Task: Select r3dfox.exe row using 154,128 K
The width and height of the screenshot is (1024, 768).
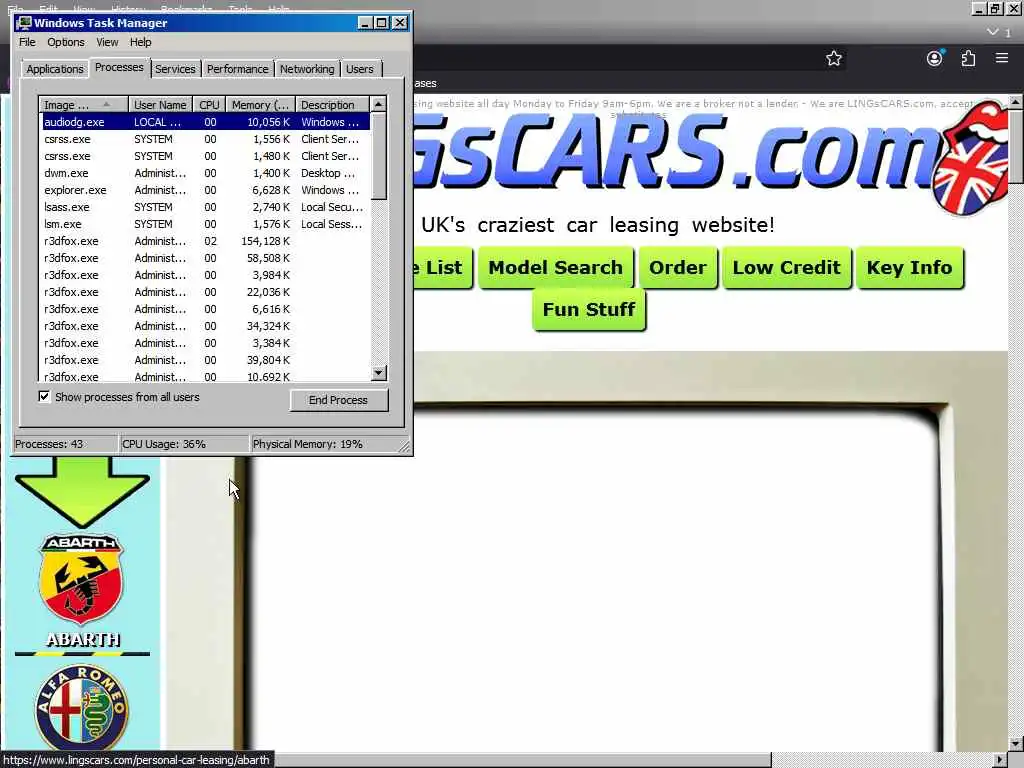Action: pyautogui.click(x=204, y=241)
